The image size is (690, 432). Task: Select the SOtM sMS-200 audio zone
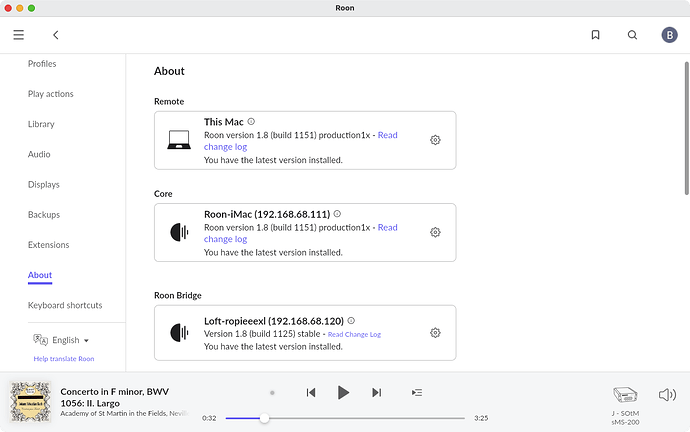pyautogui.click(x=626, y=400)
